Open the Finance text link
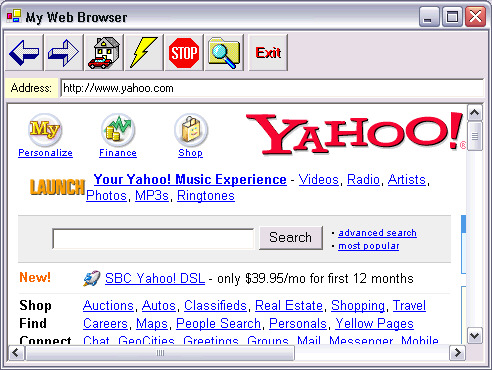Viewport: 492px width, 370px height. pyautogui.click(x=118, y=153)
